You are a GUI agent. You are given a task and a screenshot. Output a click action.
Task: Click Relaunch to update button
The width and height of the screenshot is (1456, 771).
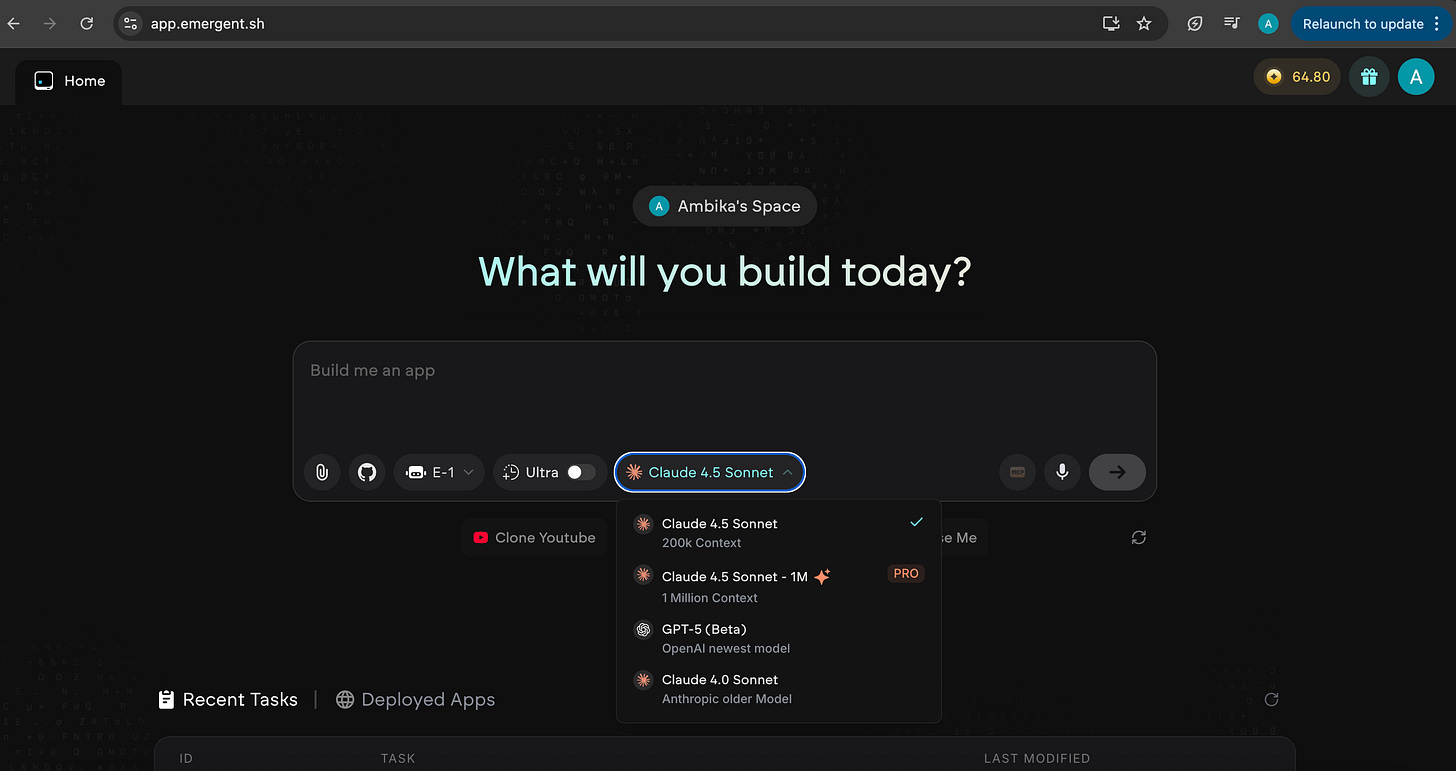coord(1363,23)
